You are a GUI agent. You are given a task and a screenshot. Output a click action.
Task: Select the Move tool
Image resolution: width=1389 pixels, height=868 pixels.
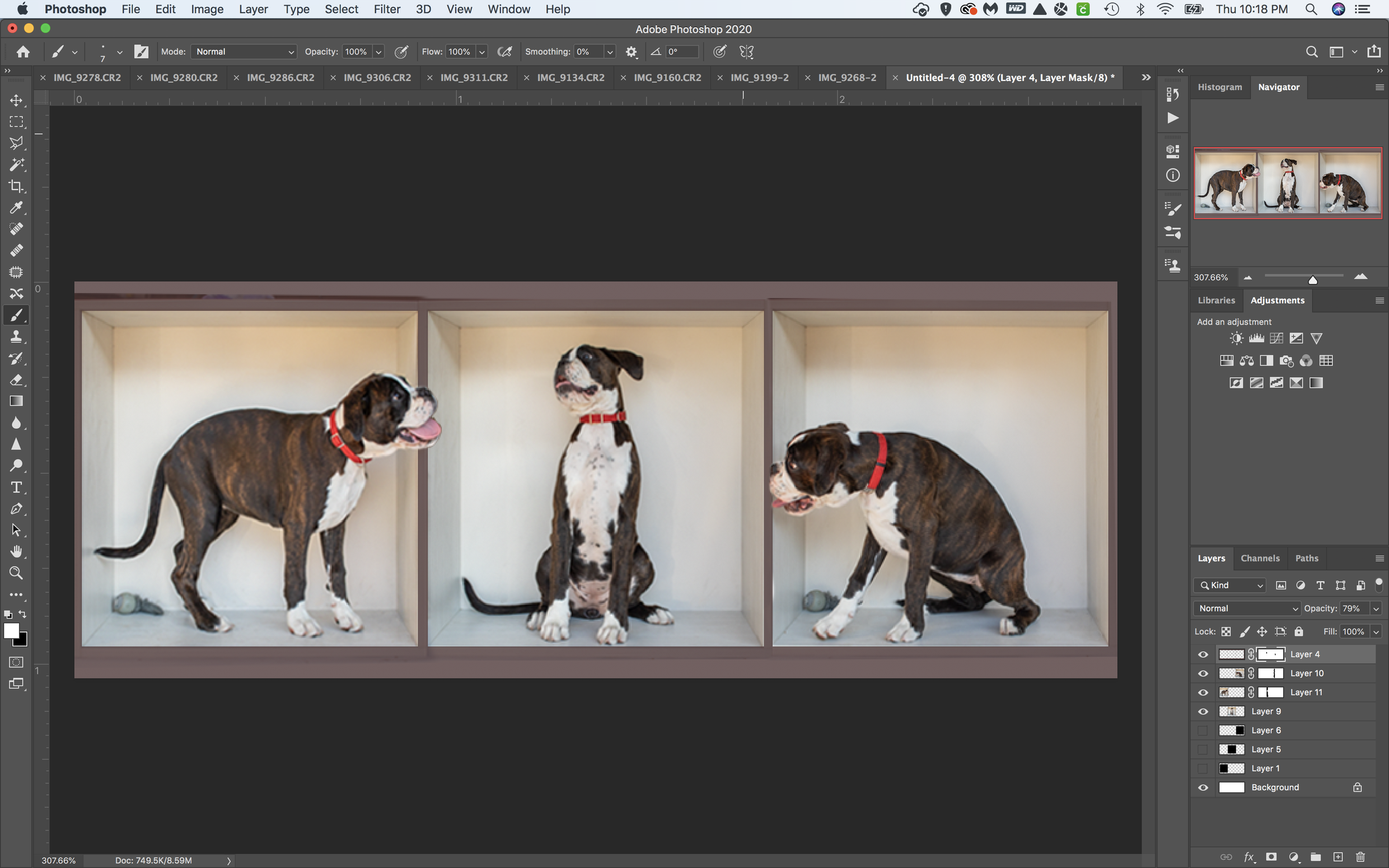coord(16,100)
